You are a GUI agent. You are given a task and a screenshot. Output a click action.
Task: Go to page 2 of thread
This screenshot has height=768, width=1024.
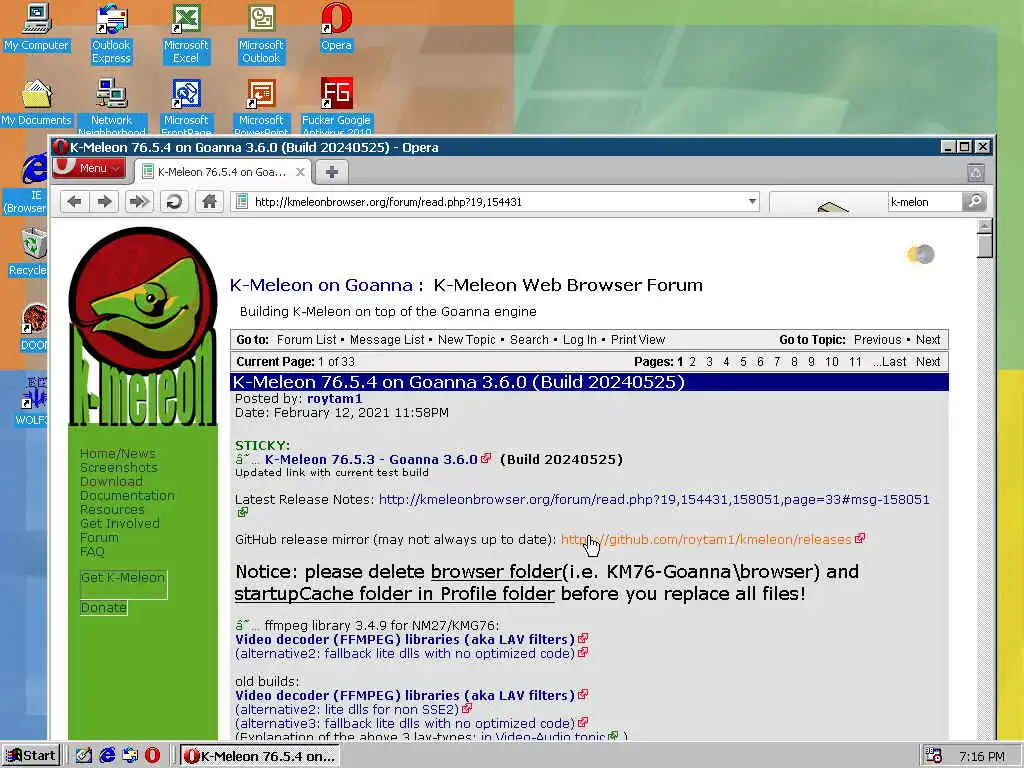pyautogui.click(x=692, y=362)
